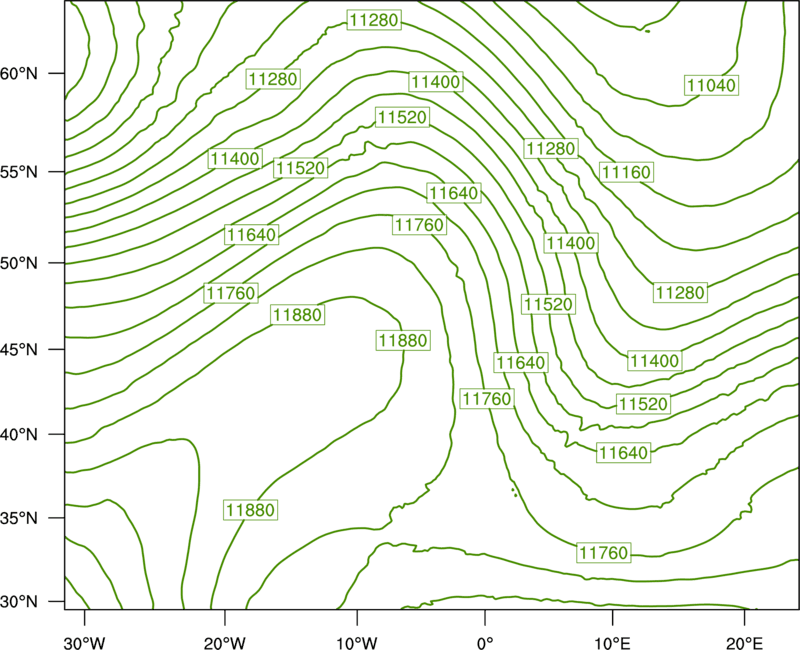Select the 55°N latitude axis label
Viewport: 800px width, 650px height.
point(19,171)
